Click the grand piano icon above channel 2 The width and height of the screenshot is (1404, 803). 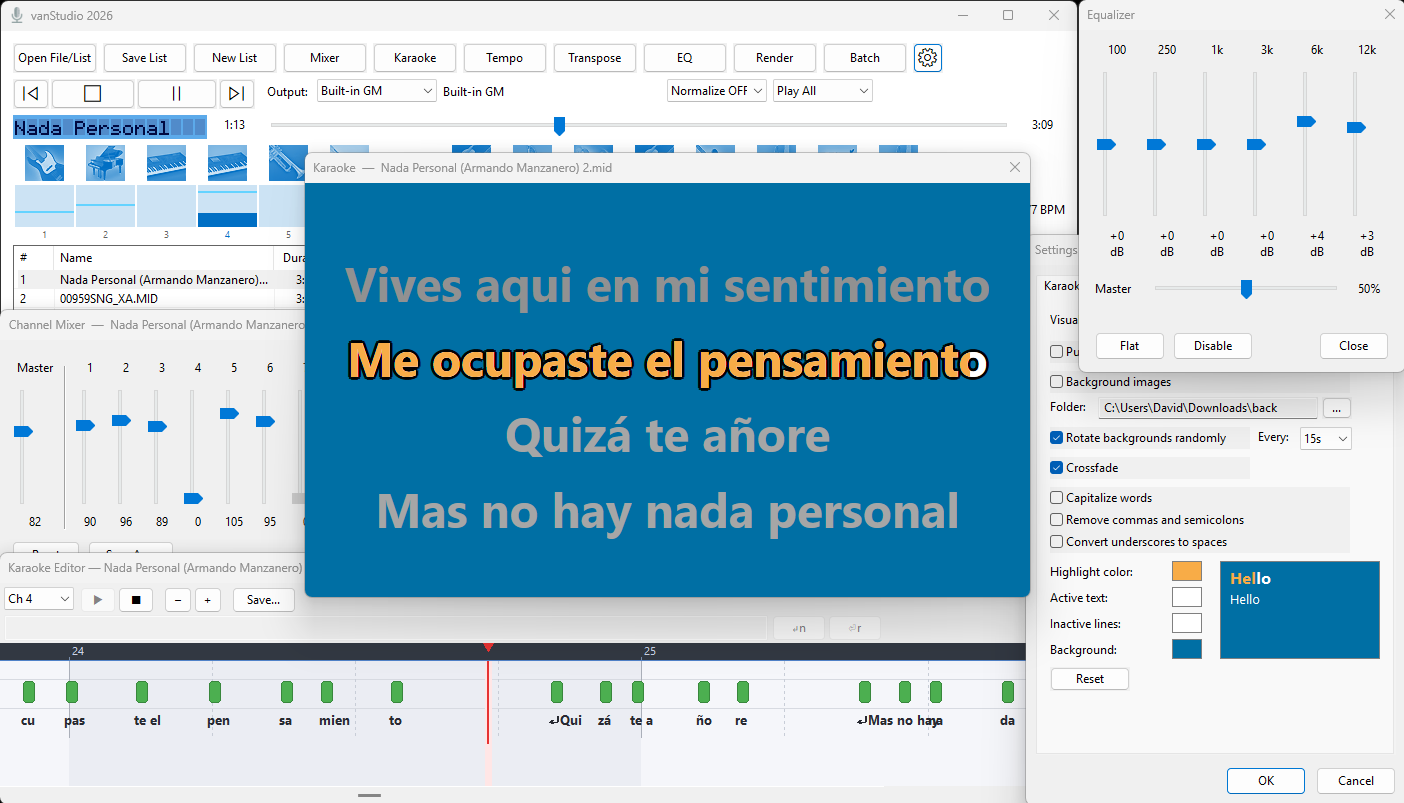[106, 162]
